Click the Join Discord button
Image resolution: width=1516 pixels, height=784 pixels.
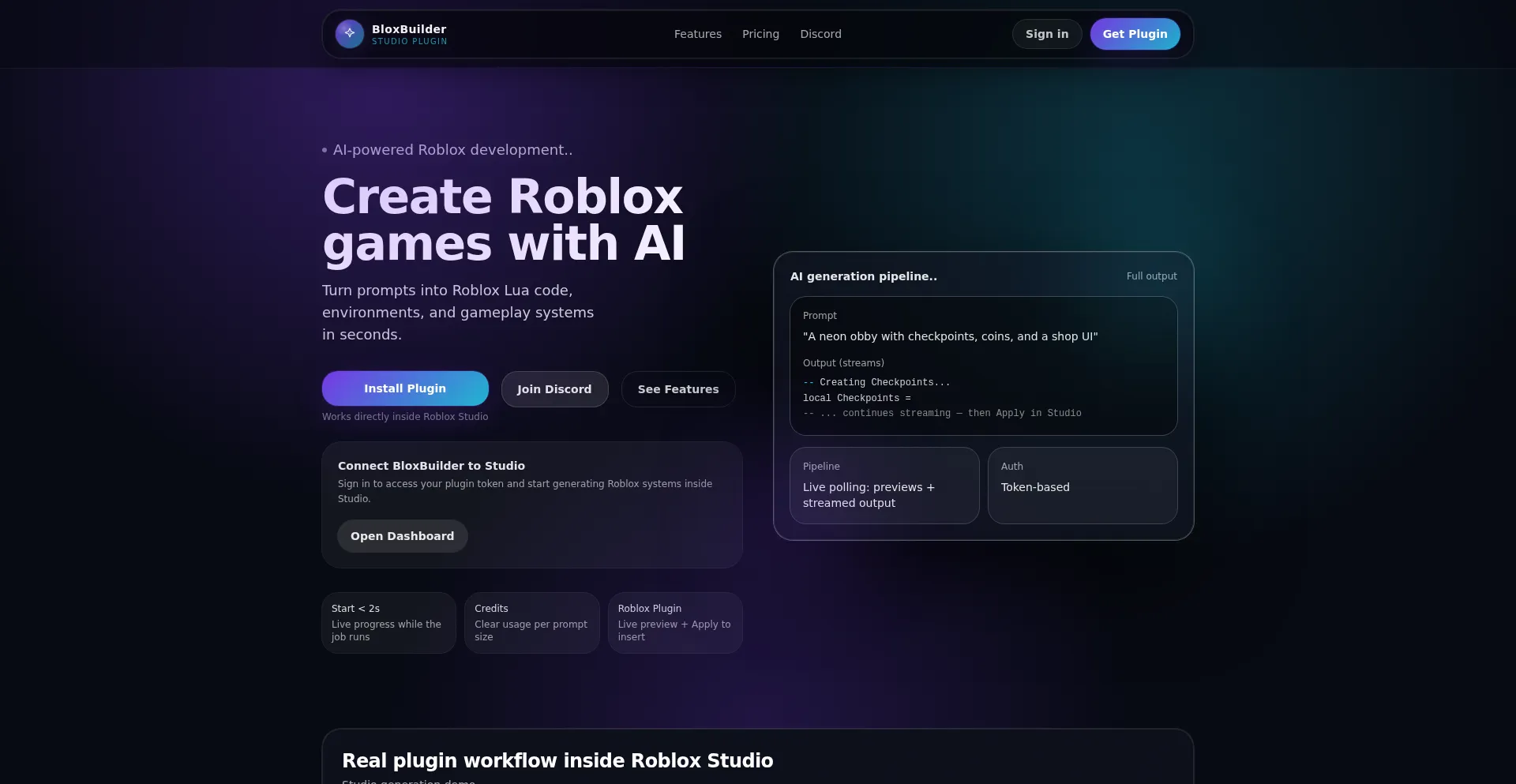[x=554, y=389]
